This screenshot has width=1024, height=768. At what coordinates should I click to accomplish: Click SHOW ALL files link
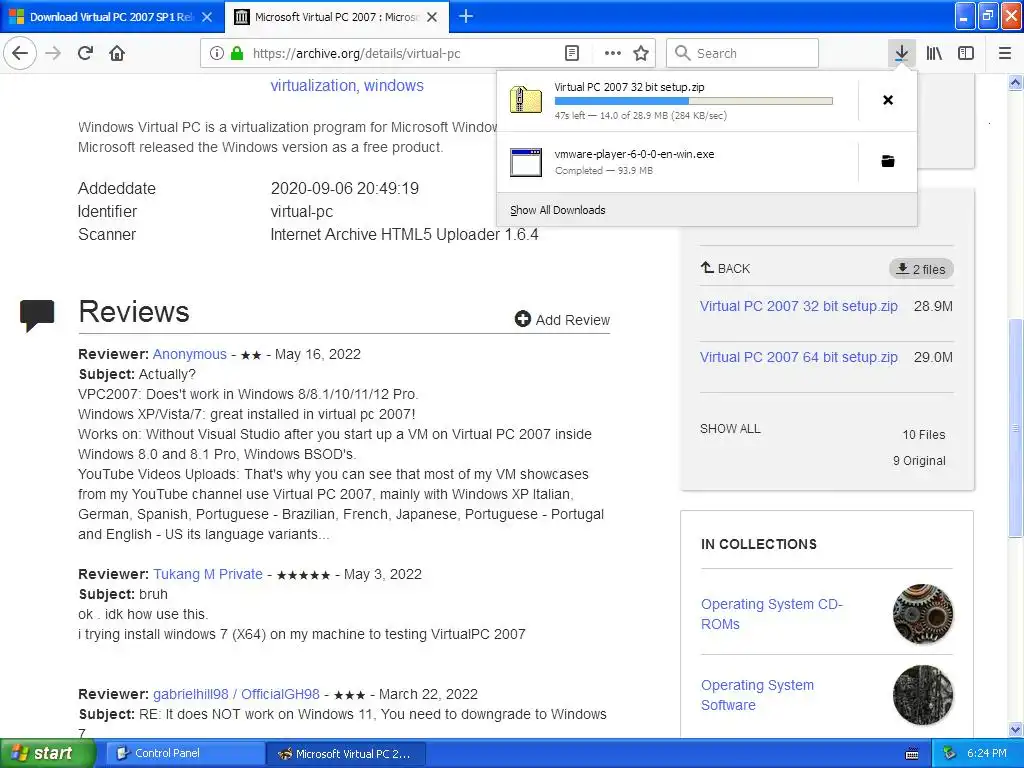click(x=730, y=429)
